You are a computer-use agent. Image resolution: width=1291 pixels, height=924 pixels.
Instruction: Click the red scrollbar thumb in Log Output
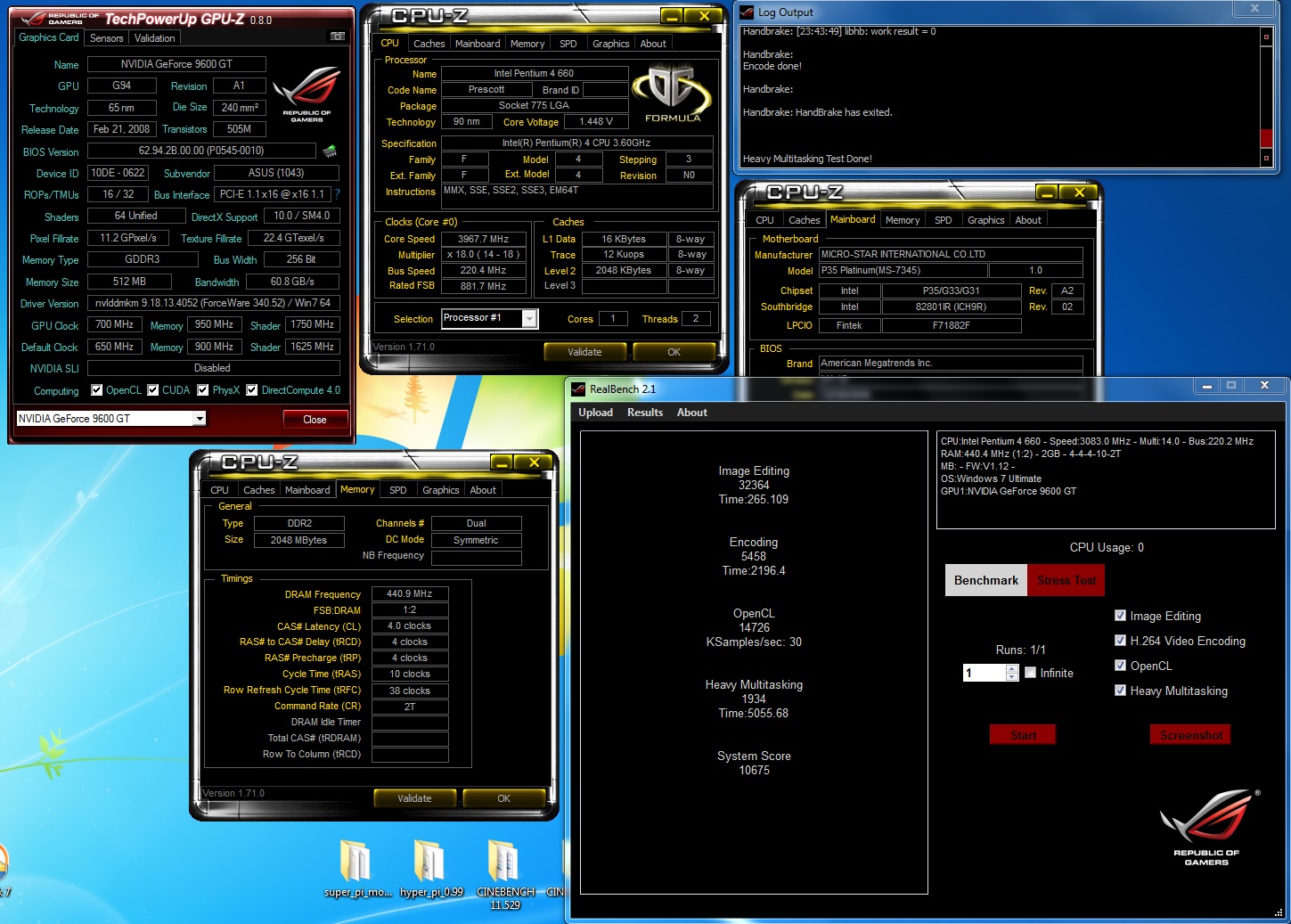1266,138
